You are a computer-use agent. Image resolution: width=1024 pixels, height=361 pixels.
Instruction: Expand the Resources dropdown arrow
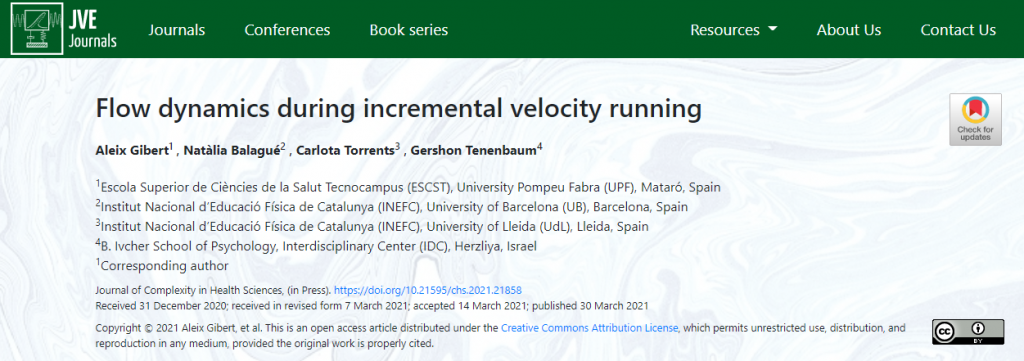point(773,29)
